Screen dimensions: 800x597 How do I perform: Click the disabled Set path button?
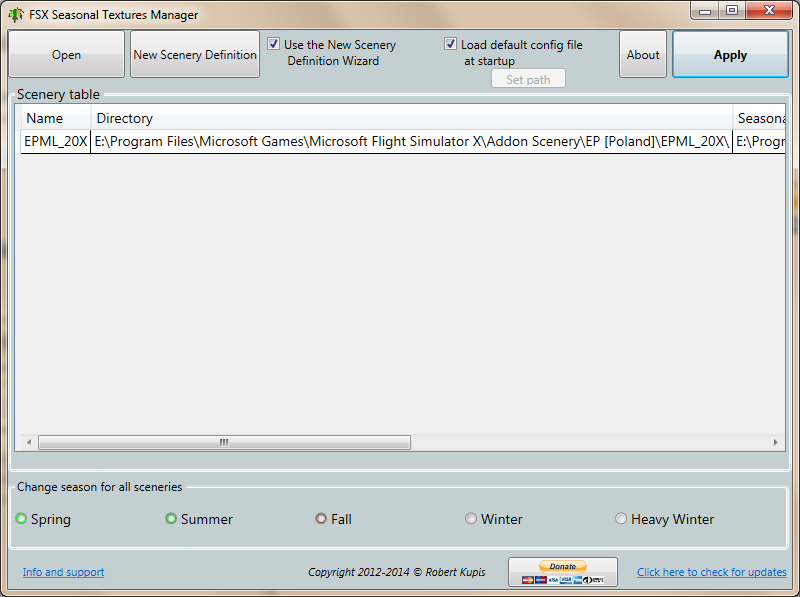(528, 79)
